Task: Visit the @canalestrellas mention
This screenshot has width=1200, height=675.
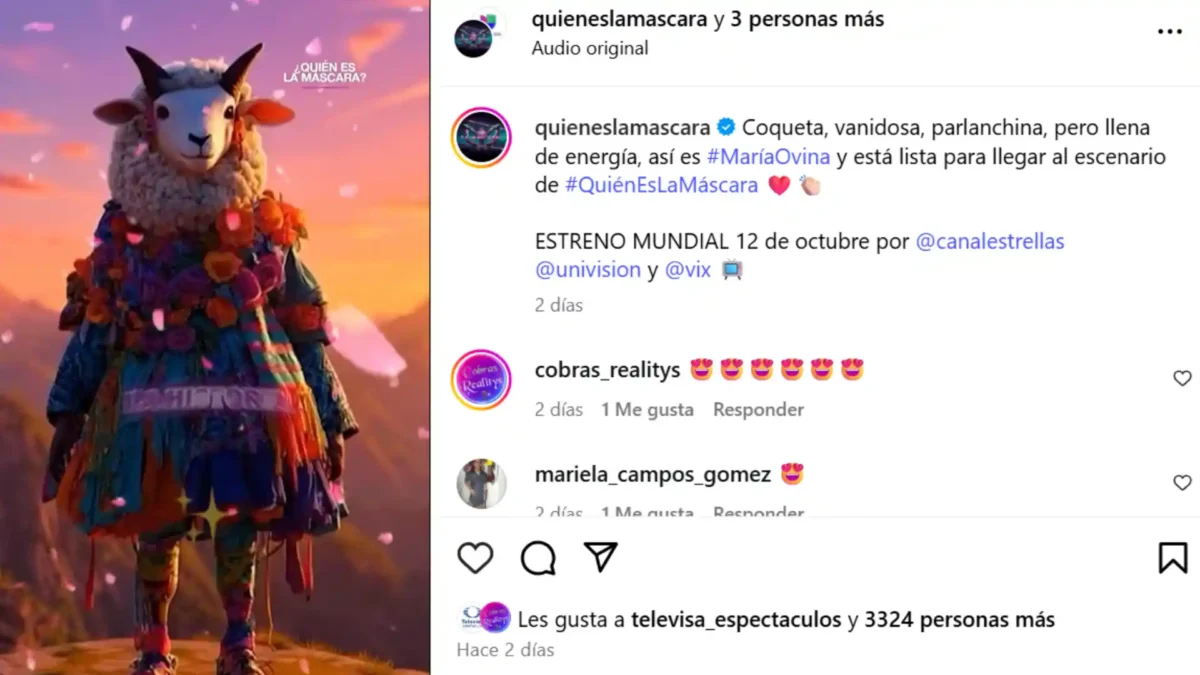Action: click(990, 242)
